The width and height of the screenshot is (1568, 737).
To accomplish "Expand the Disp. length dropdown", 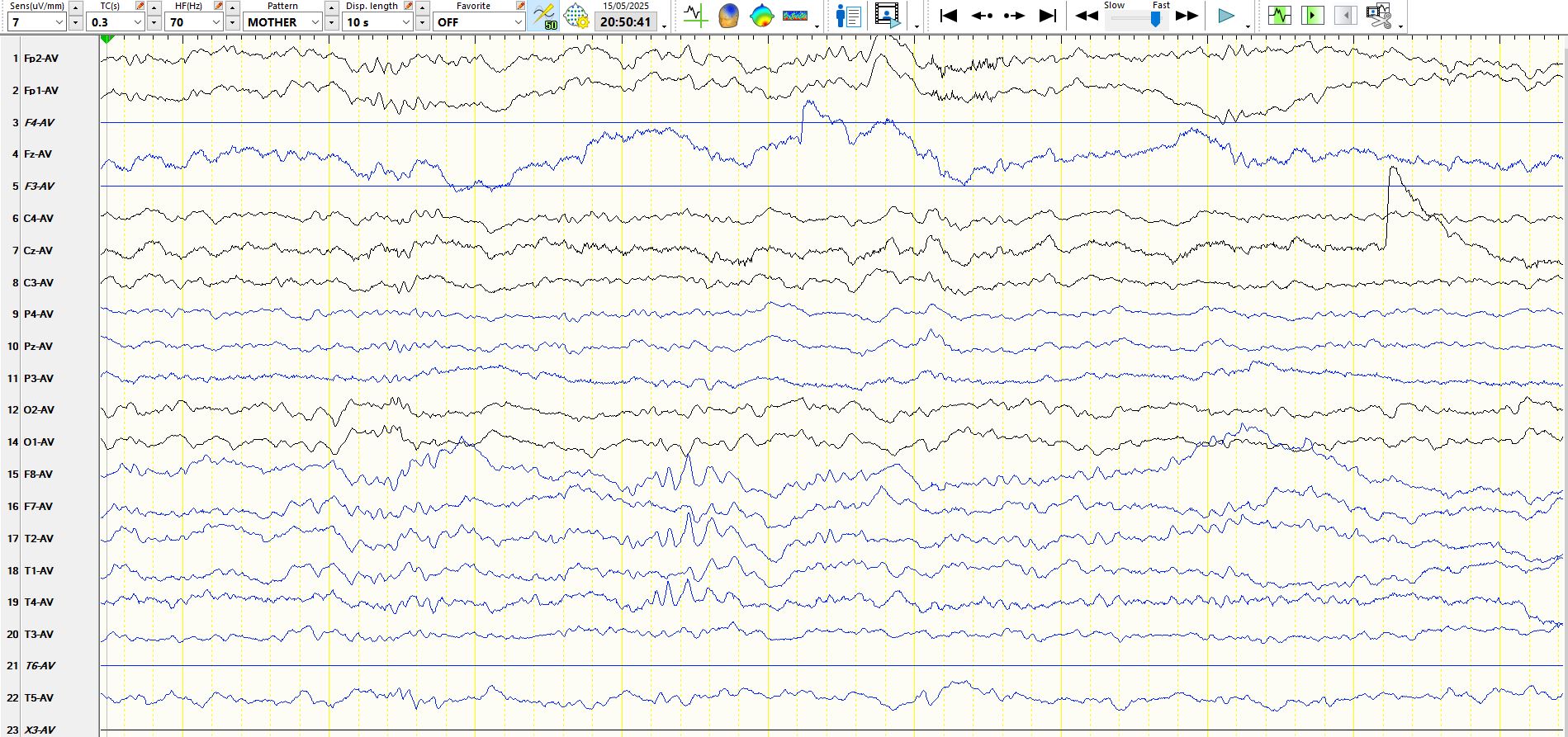I will pos(405,22).
